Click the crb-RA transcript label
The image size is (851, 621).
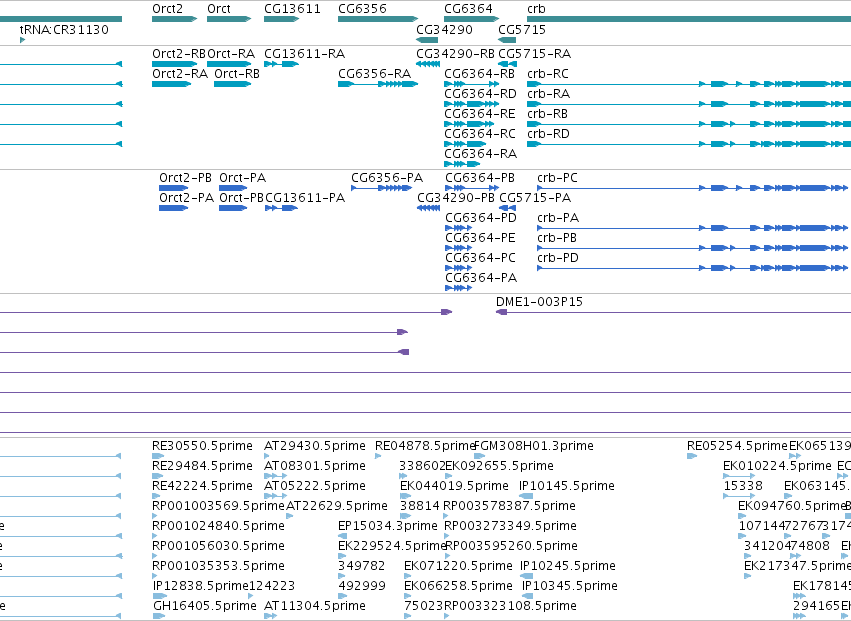tap(549, 94)
